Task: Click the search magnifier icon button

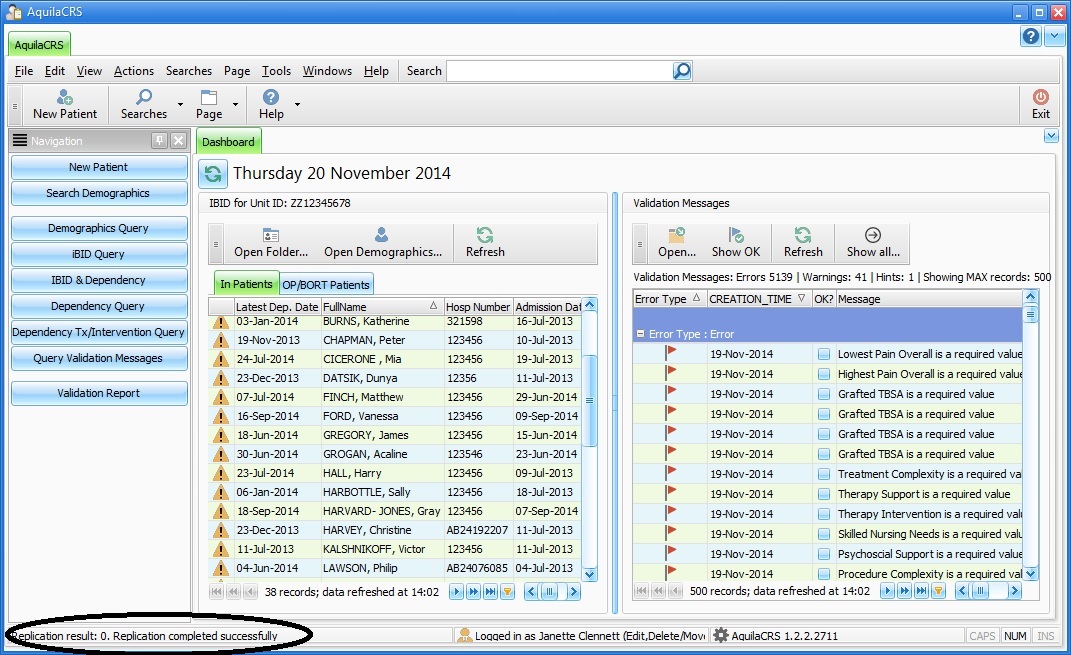Action: coord(682,71)
